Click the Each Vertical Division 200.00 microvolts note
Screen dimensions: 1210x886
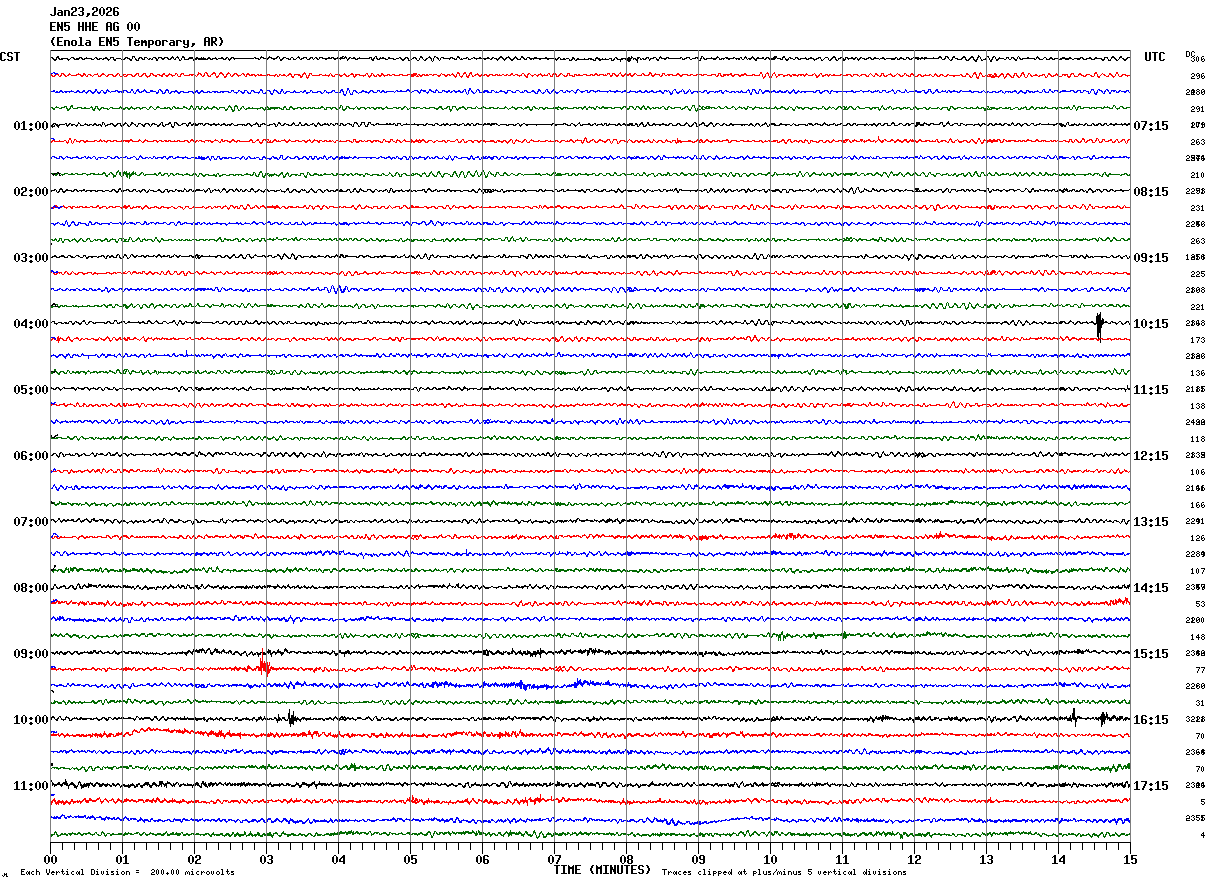click(127, 872)
